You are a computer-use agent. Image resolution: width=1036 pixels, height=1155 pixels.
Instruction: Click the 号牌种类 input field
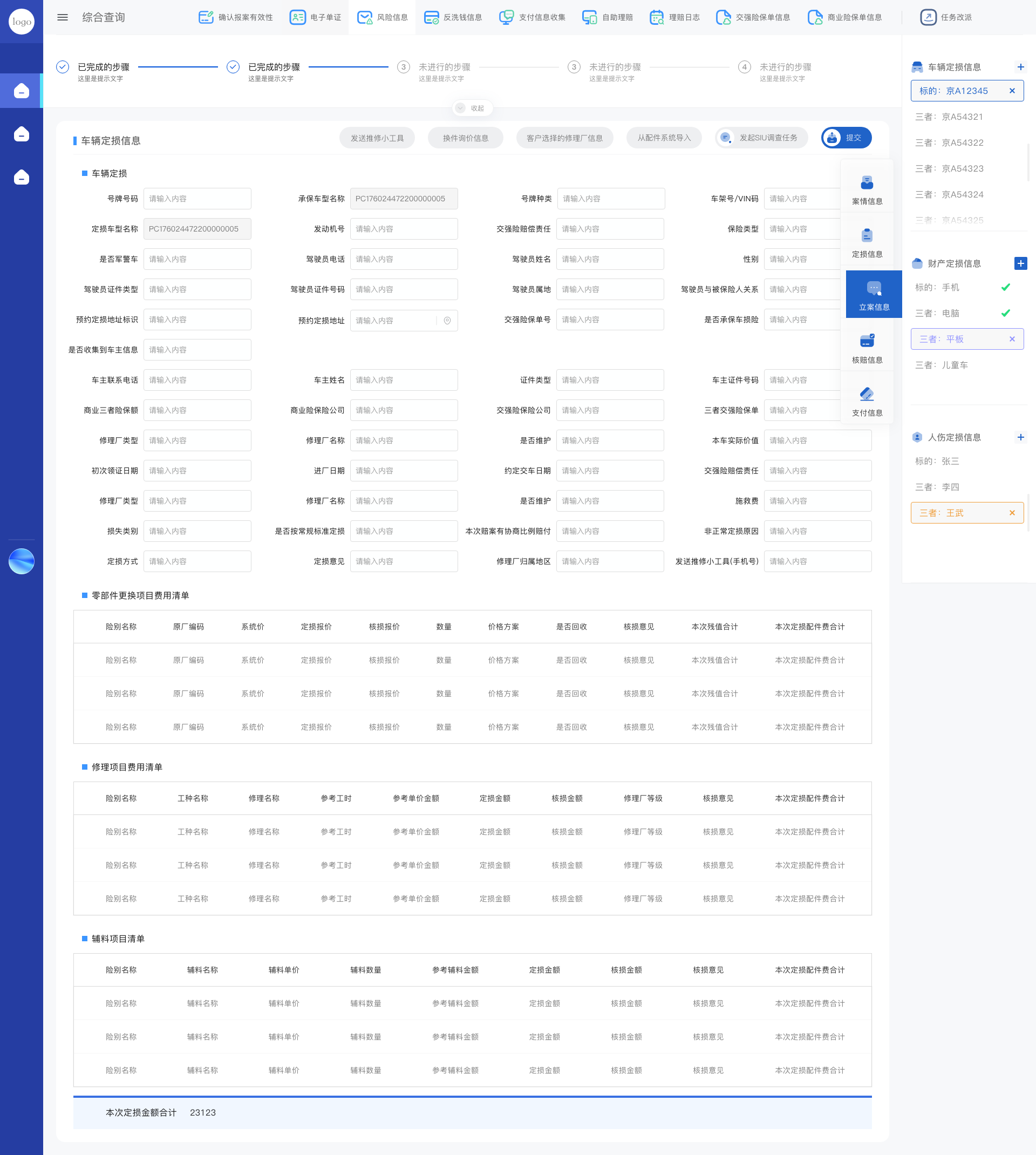click(x=611, y=199)
